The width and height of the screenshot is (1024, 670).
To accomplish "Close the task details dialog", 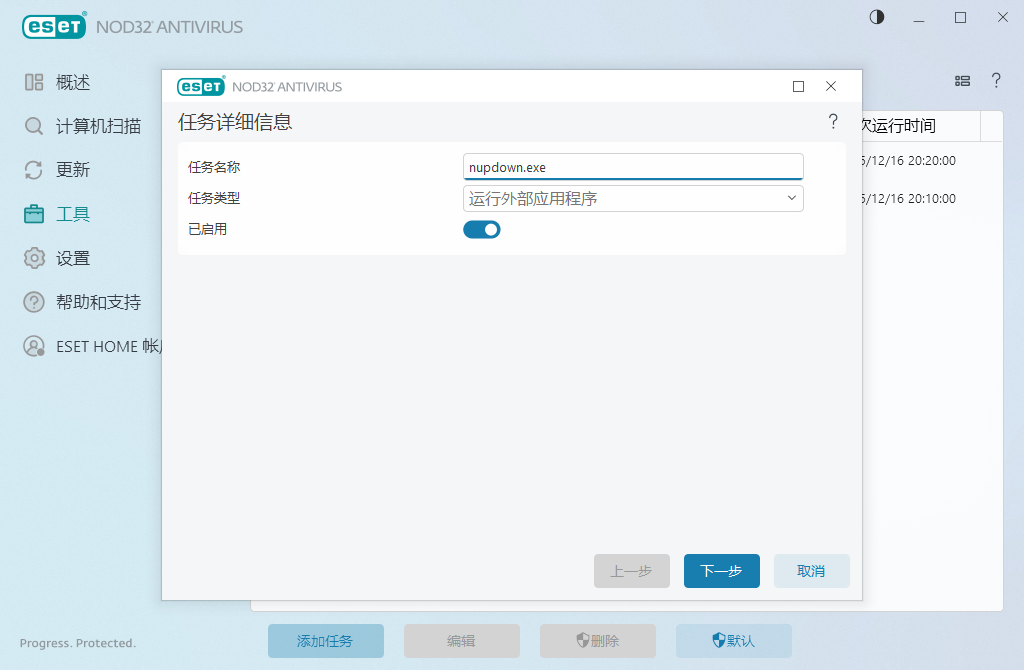I will click(x=831, y=87).
